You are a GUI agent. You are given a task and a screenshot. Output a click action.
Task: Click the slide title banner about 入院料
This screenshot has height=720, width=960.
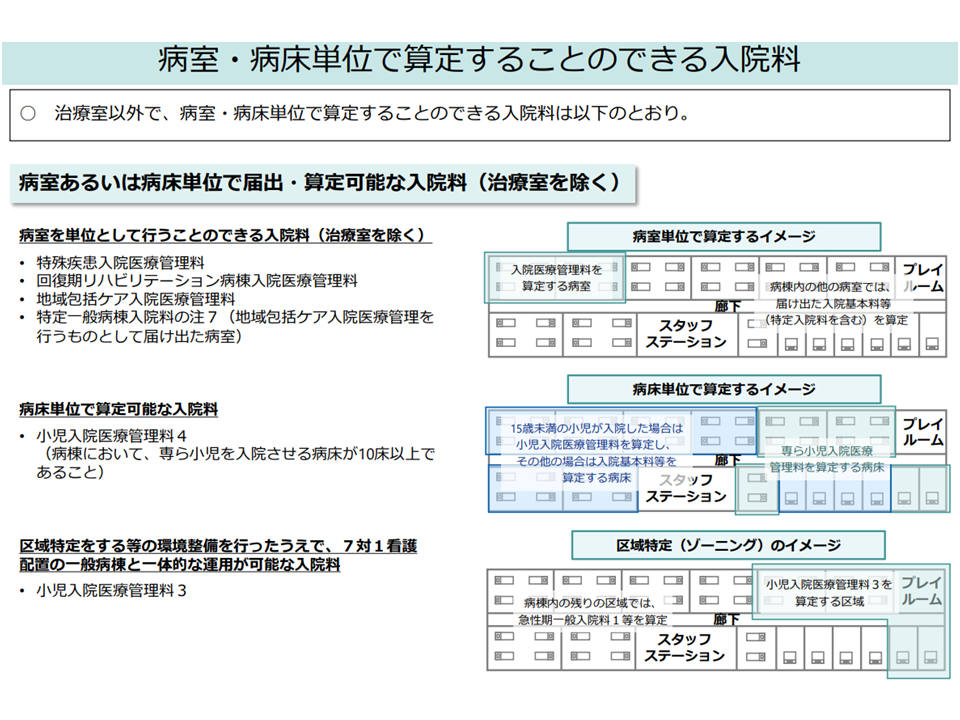click(x=479, y=61)
